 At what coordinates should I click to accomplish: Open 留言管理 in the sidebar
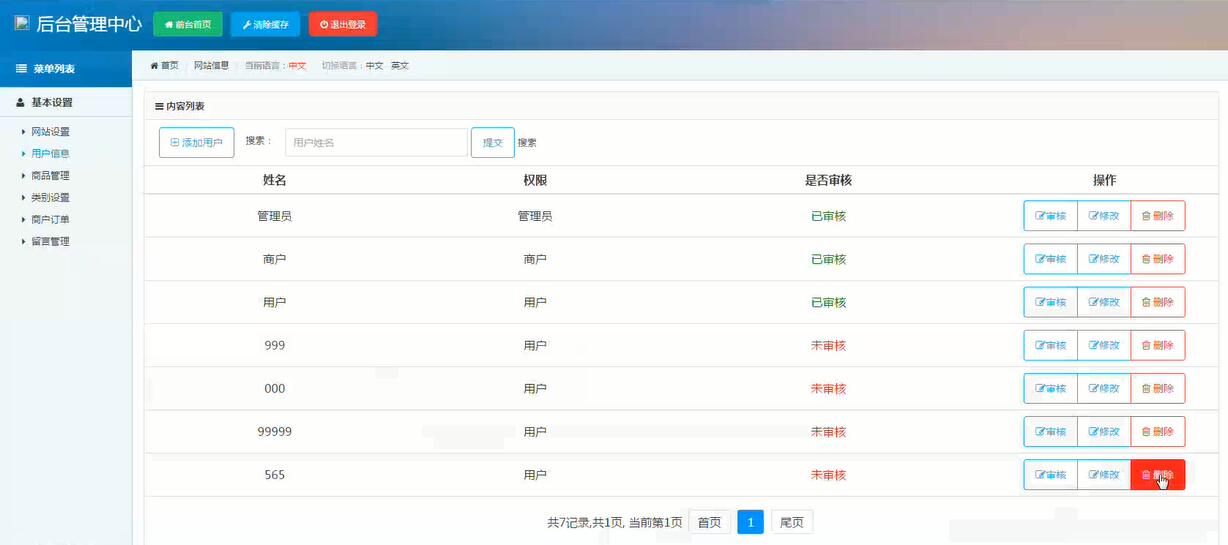point(50,241)
